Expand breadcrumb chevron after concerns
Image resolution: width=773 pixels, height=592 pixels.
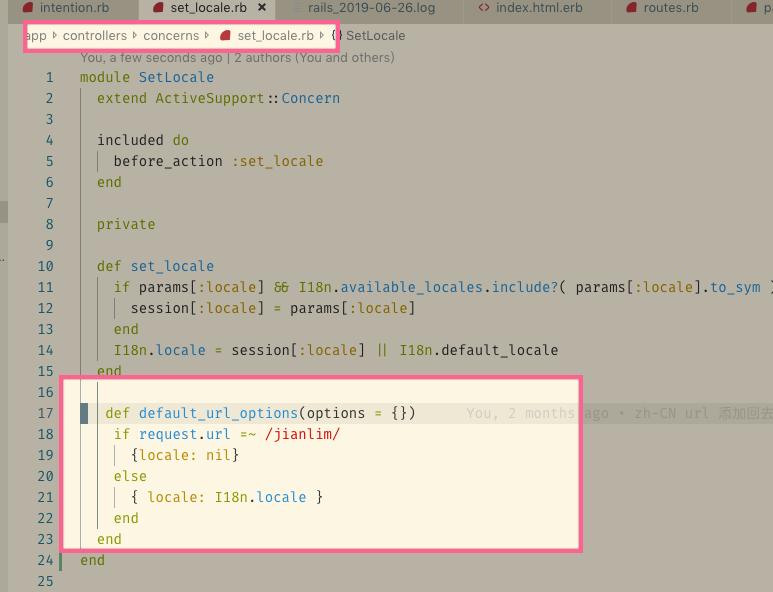coord(207,35)
